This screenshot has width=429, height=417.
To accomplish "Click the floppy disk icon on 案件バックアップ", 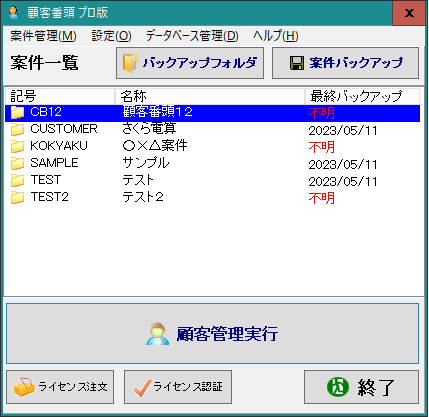I will tap(297, 63).
